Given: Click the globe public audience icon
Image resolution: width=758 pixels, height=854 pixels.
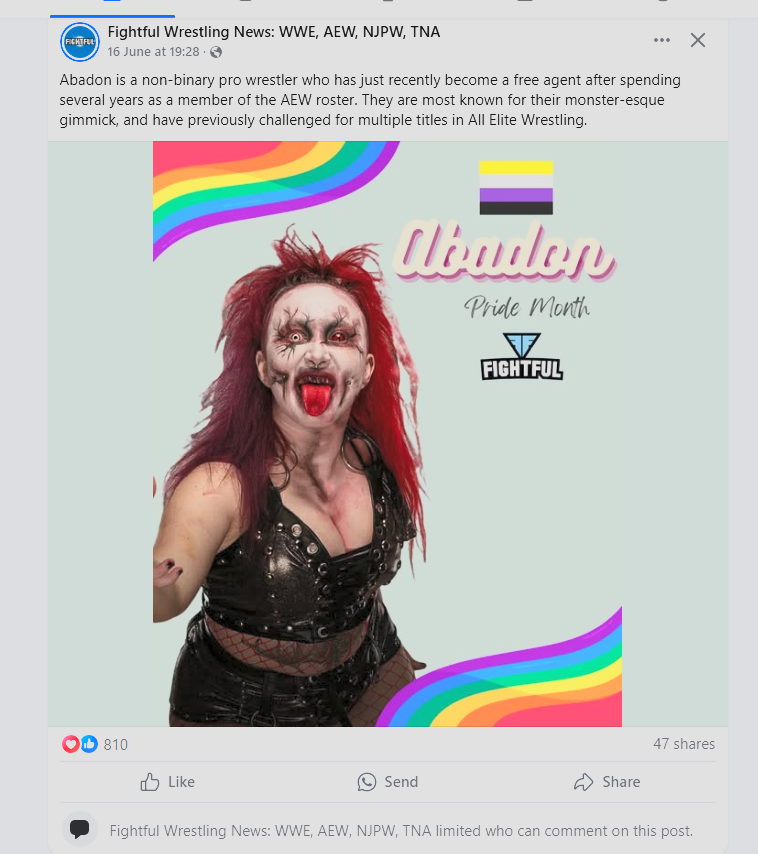Looking at the screenshot, I should (x=216, y=52).
